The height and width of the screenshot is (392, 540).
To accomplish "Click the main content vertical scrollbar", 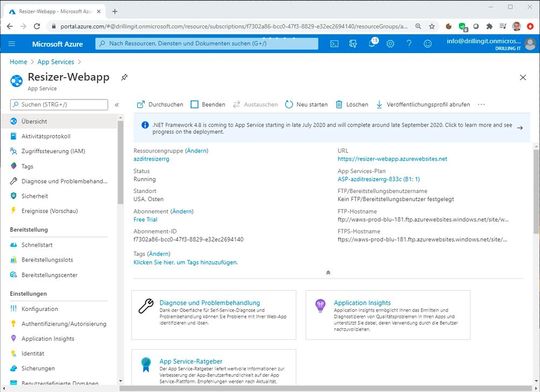I will pyautogui.click(x=537, y=191).
